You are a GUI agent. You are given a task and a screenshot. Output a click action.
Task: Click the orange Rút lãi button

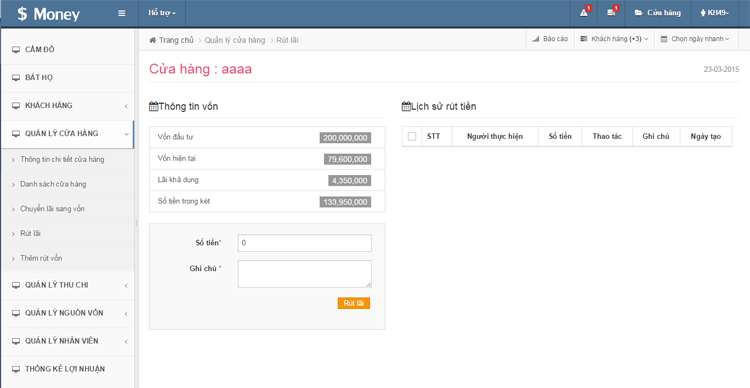tap(353, 303)
